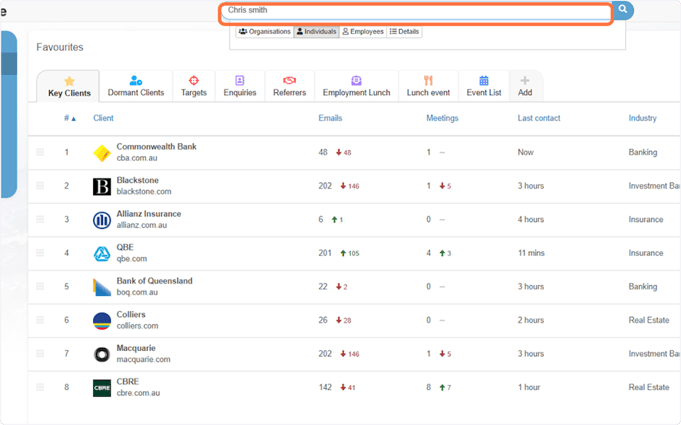Click the QBE logo icon
The image size is (681, 425).
click(x=102, y=254)
